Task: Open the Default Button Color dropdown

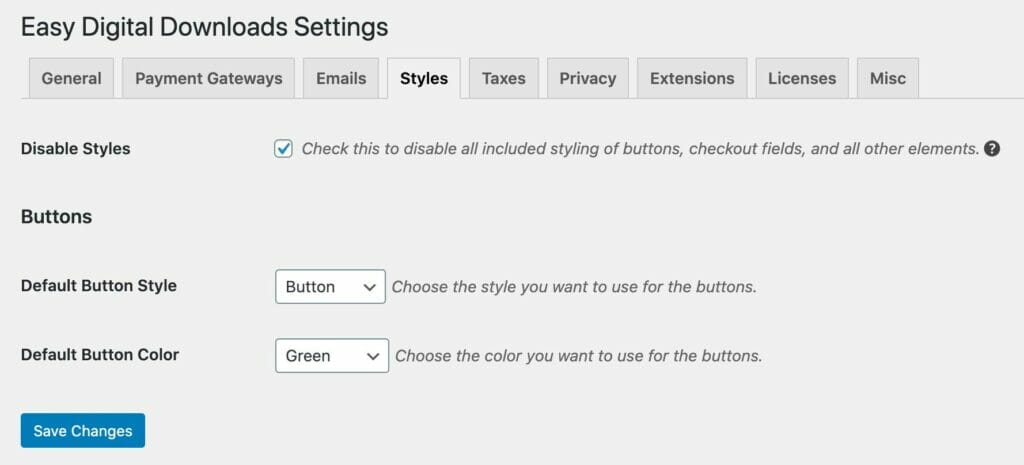Action: pyautogui.click(x=332, y=355)
